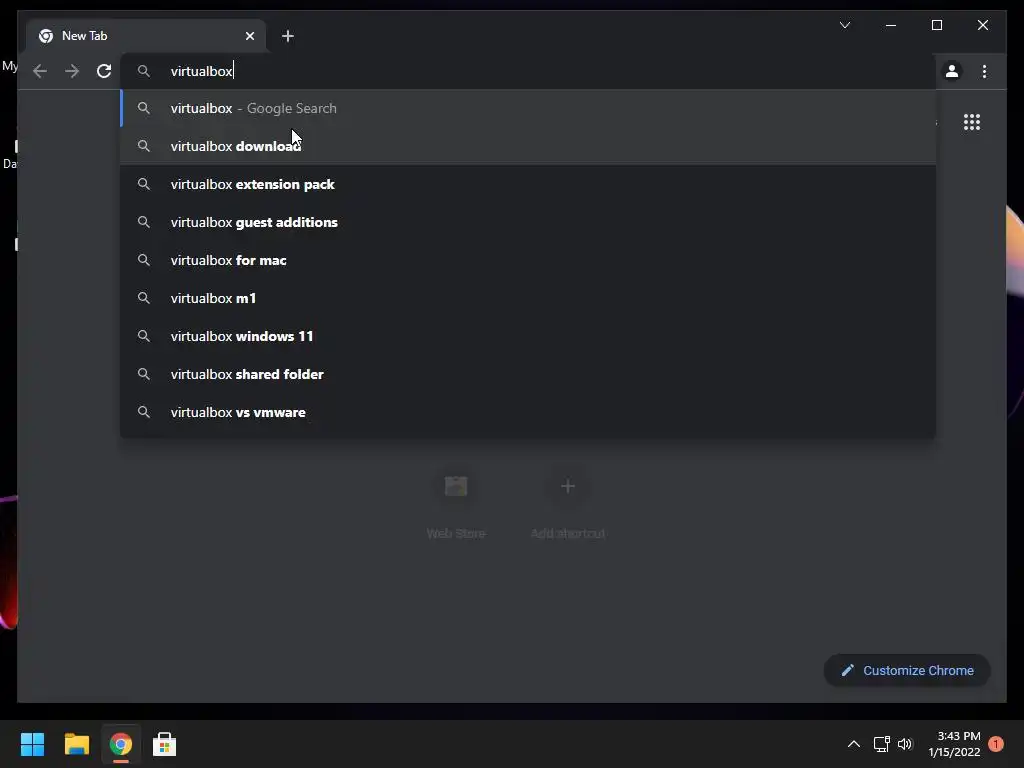The height and width of the screenshot is (768, 1024).
Task: Open the notification badge in the tray
Action: [x=996, y=744]
